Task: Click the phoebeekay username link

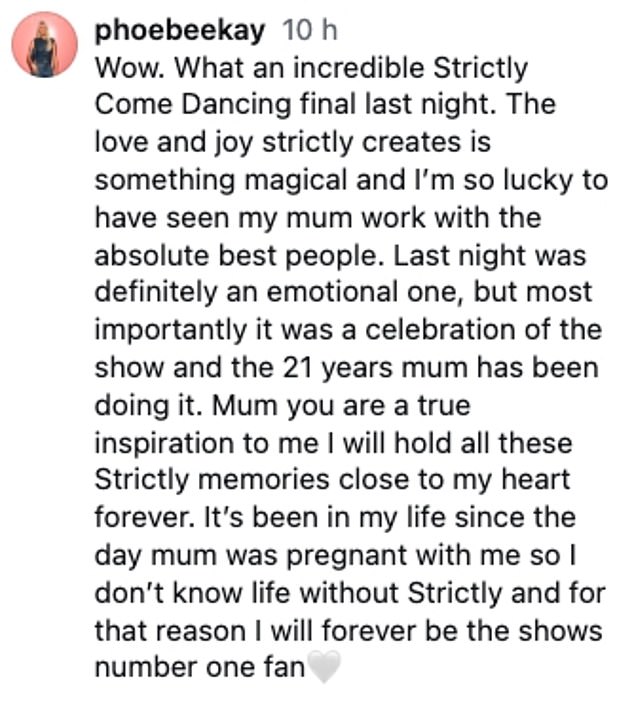Action: (180, 31)
